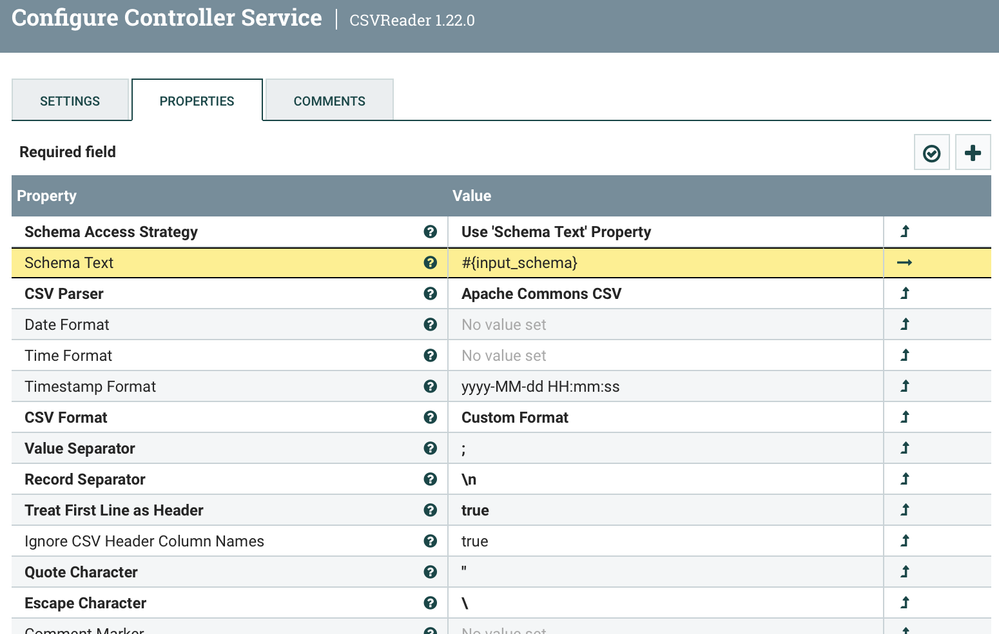This screenshot has height=634, width=999.
Task: Click help icon for Escape Character
Action: coord(430,604)
